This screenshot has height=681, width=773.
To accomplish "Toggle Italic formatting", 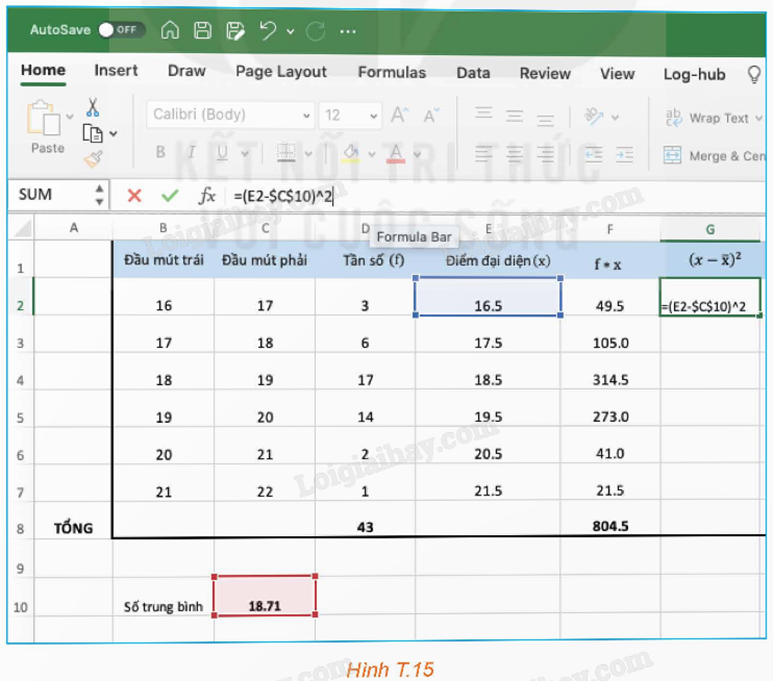I will point(192,152).
